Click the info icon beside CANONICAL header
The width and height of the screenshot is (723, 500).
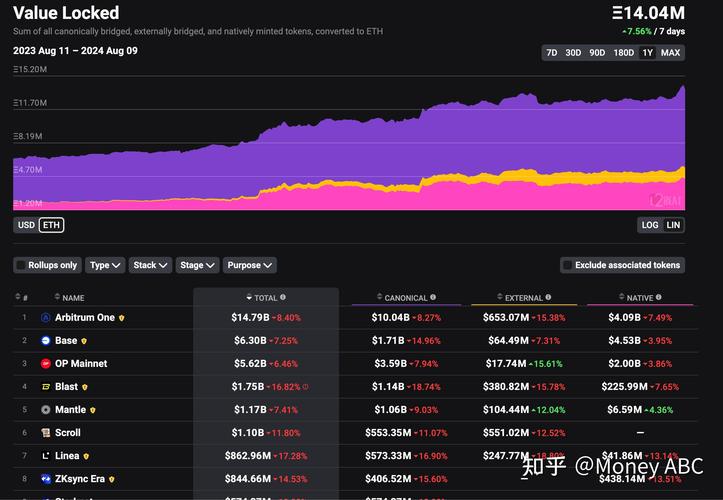click(x=433, y=298)
